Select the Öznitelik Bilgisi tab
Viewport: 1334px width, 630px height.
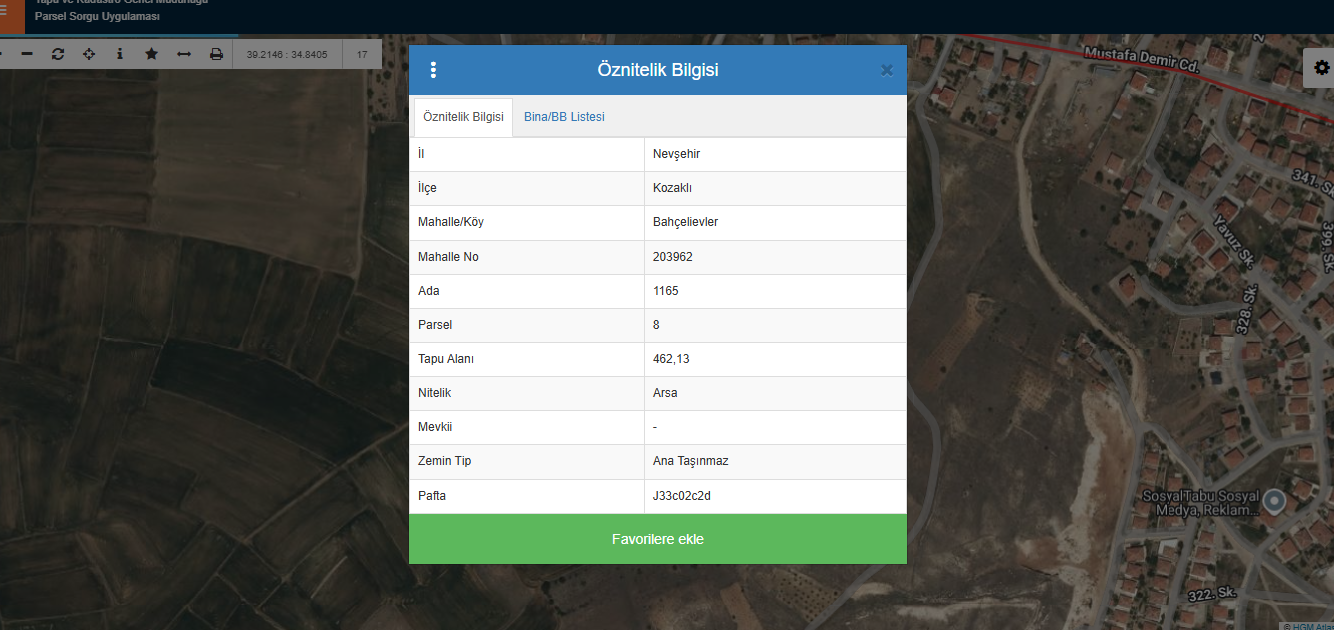pos(463,117)
